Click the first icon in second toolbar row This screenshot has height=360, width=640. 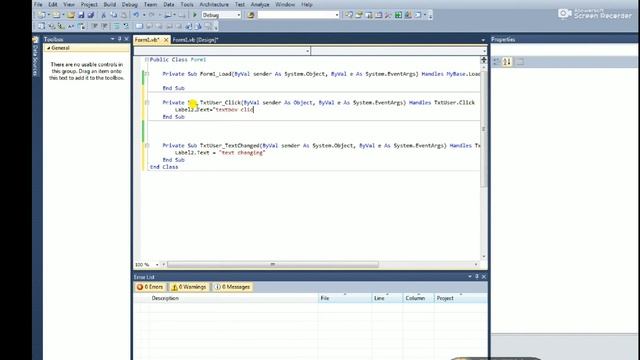(41, 26)
